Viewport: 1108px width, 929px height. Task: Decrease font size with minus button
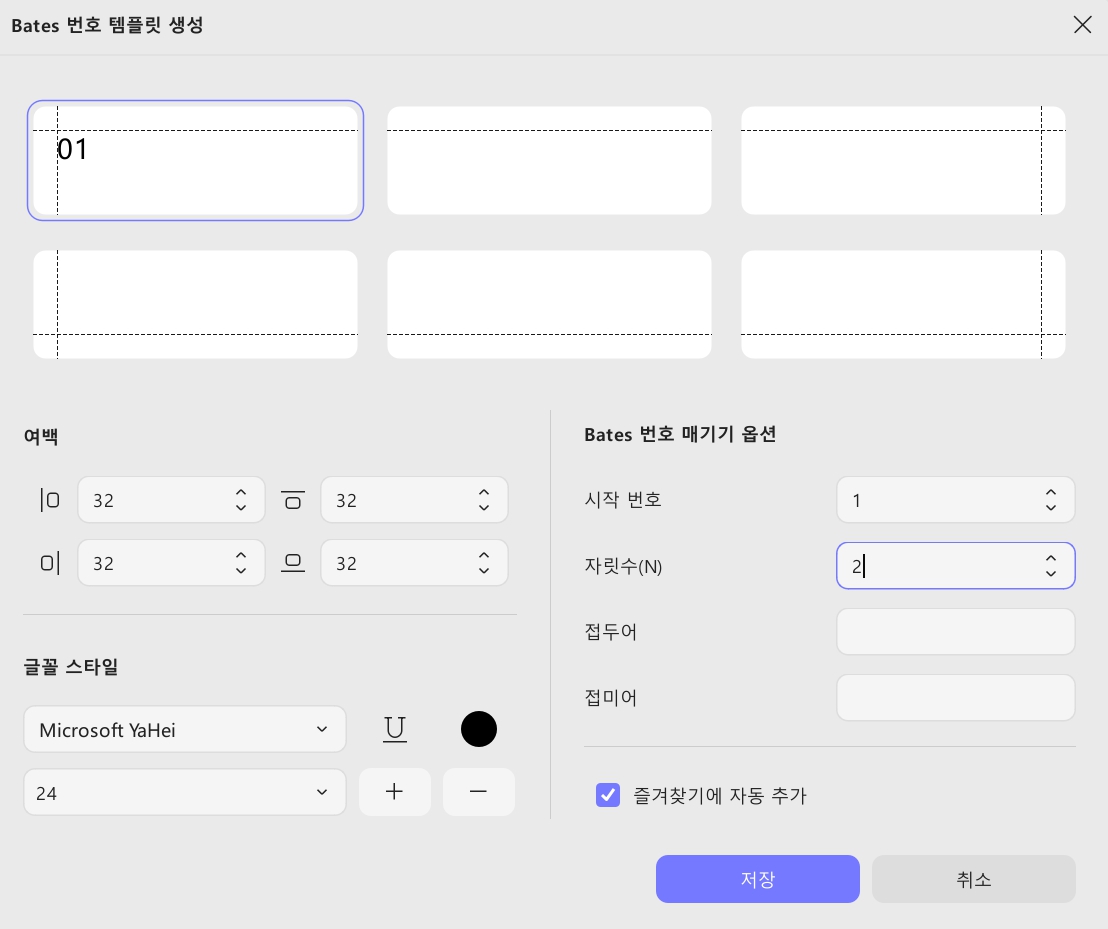click(x=478, y=792)
